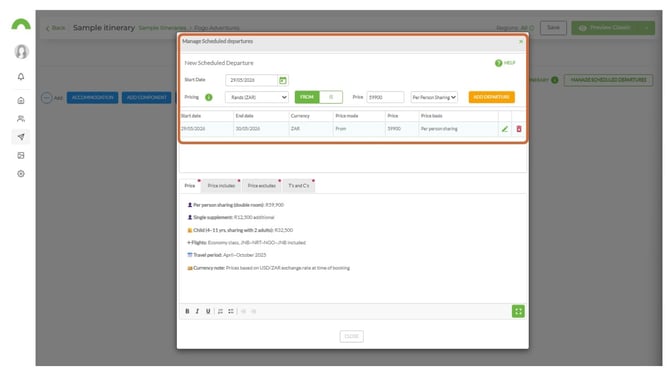The width and height of the screenshot is (670, 383).
Task: Click the Currency column header
Action: pos(300,116)
